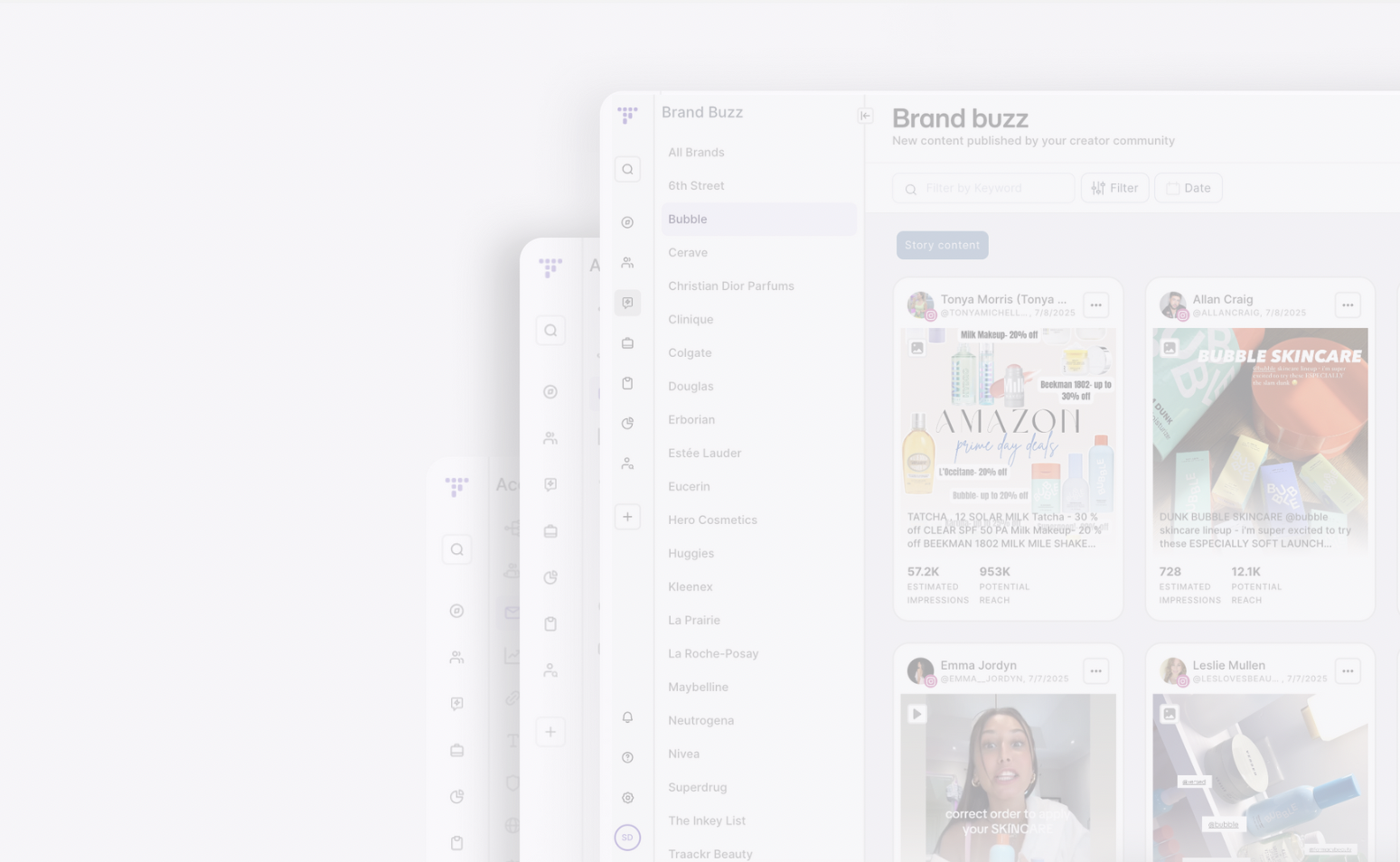Toggle the Story content filter chip
This screenshot has height=862, width=1400.
[x=942, y=245]
